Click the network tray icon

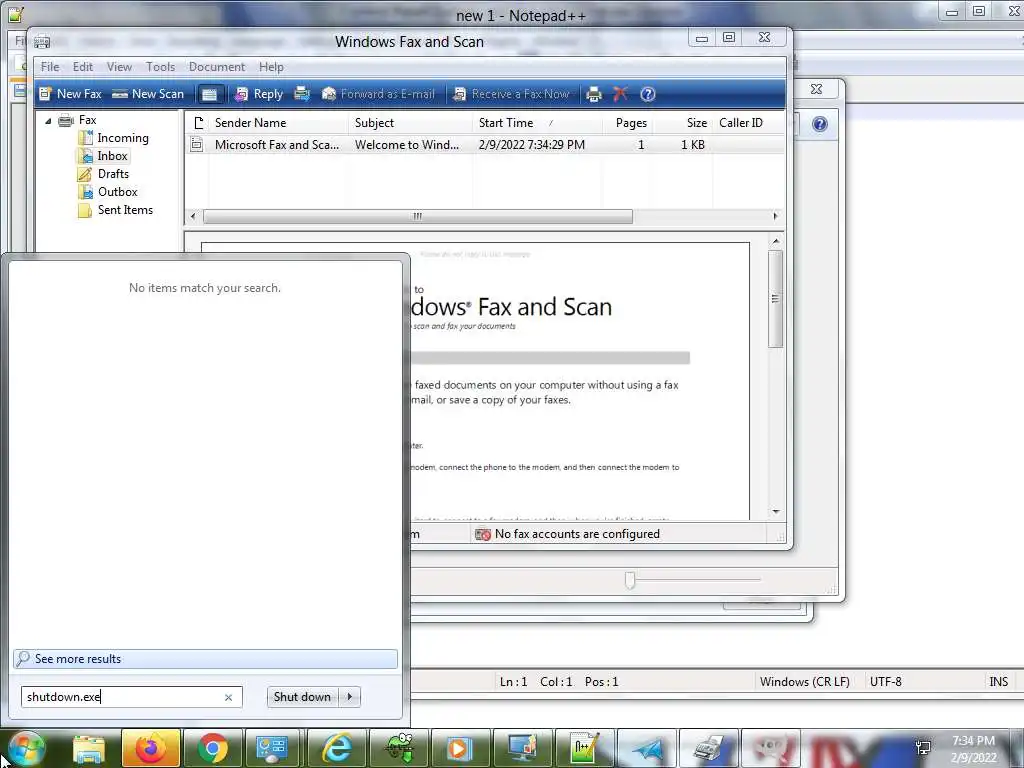click(x=923, y=749)
